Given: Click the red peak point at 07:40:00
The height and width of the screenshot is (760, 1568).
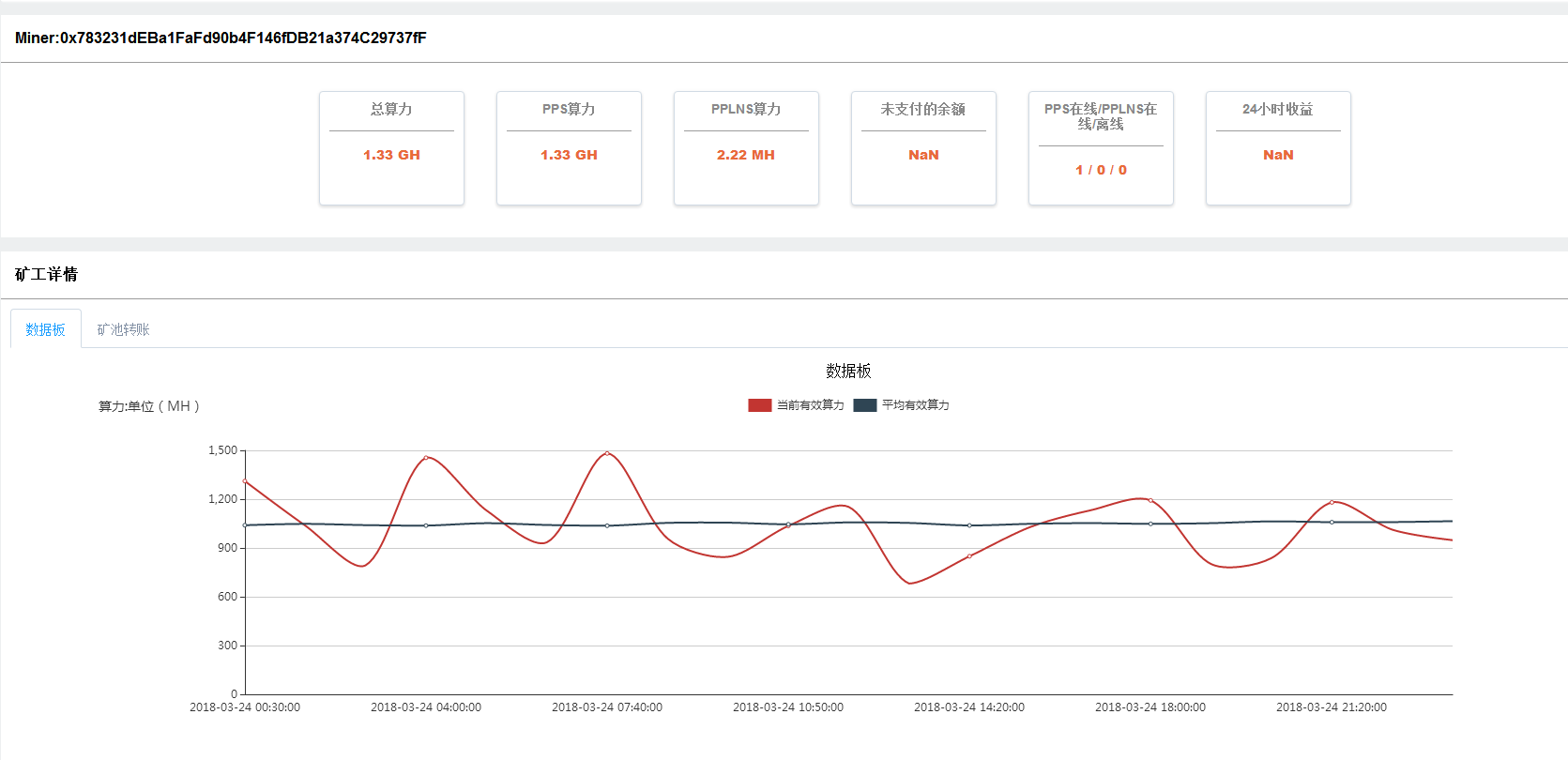Looking at the screenshot, I should pos(607,453).
